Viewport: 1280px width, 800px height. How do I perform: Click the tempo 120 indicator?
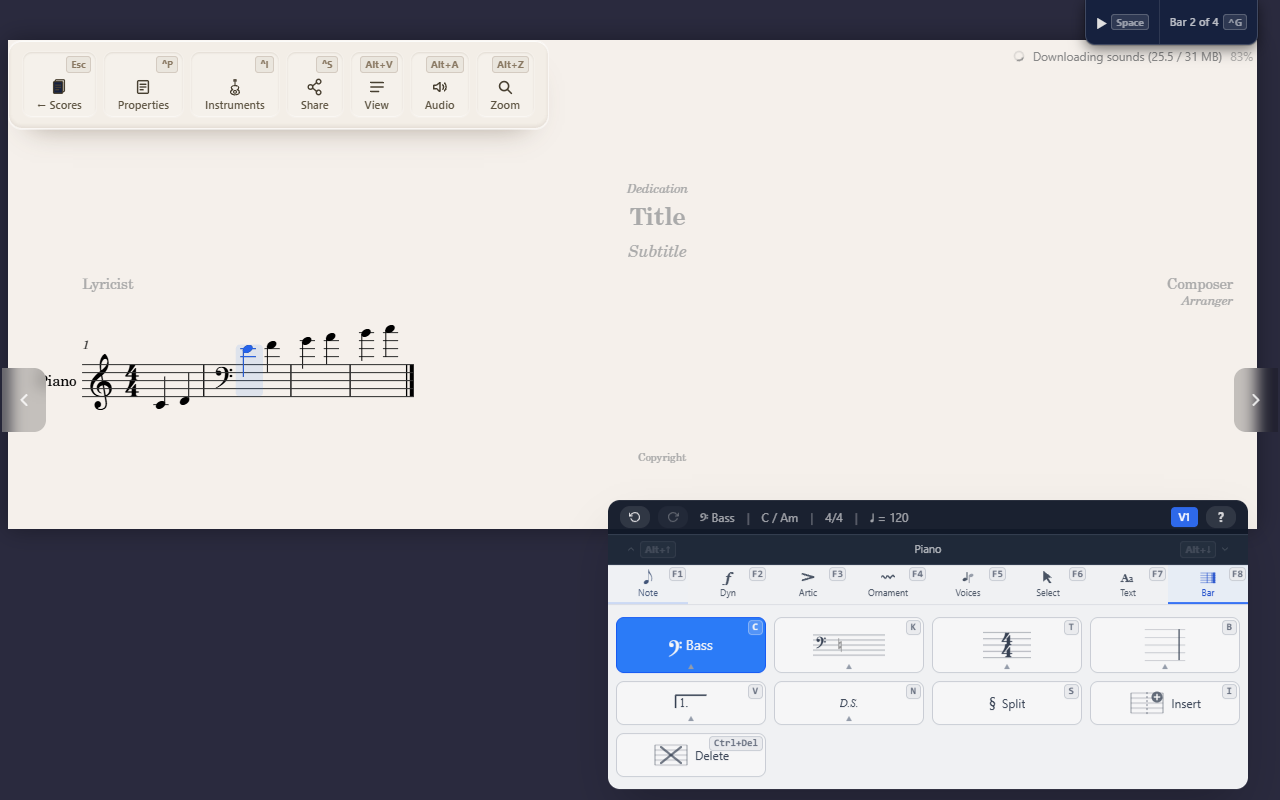click(x=889, y=518)
